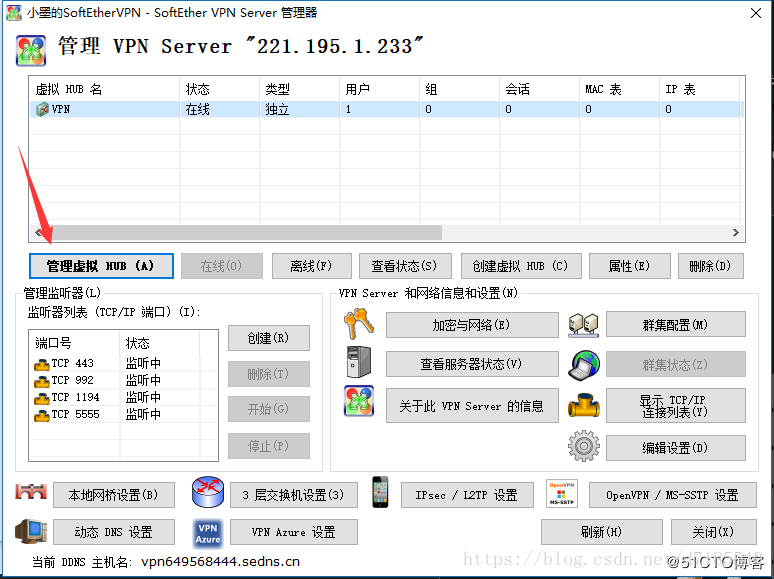The width and height of the screenshot is (774, 579).
Task: Open 属性(E) for the hub
Action: coord(629,266)
